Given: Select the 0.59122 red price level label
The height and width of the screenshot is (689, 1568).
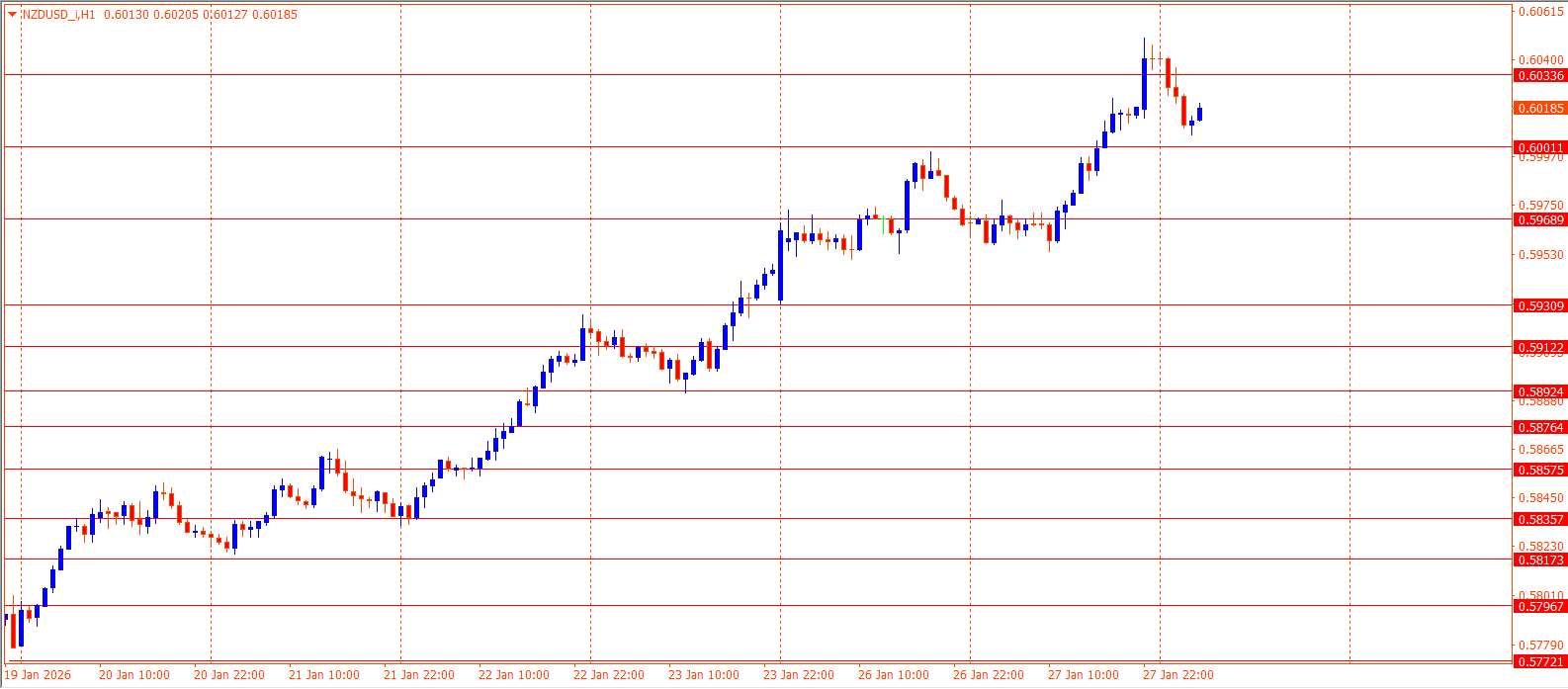Looking at the screenshot, I should click(1540, 347).
